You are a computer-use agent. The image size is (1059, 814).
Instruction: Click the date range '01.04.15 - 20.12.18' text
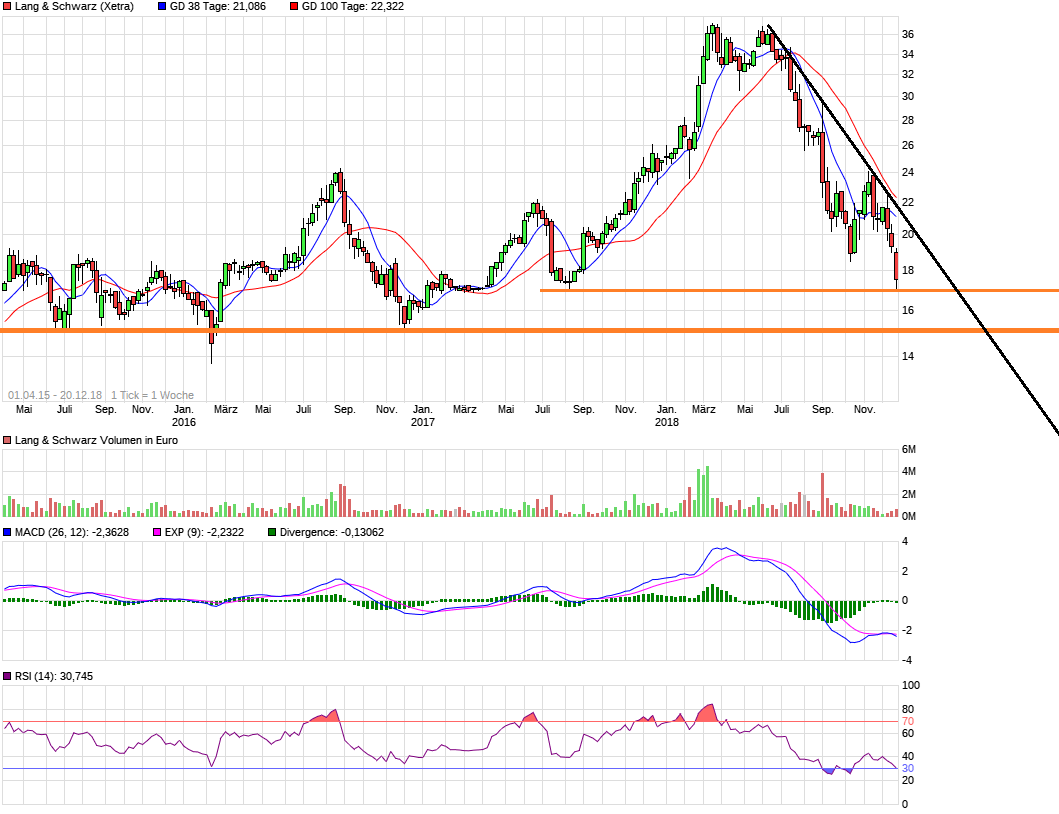(x=55, y=395)
